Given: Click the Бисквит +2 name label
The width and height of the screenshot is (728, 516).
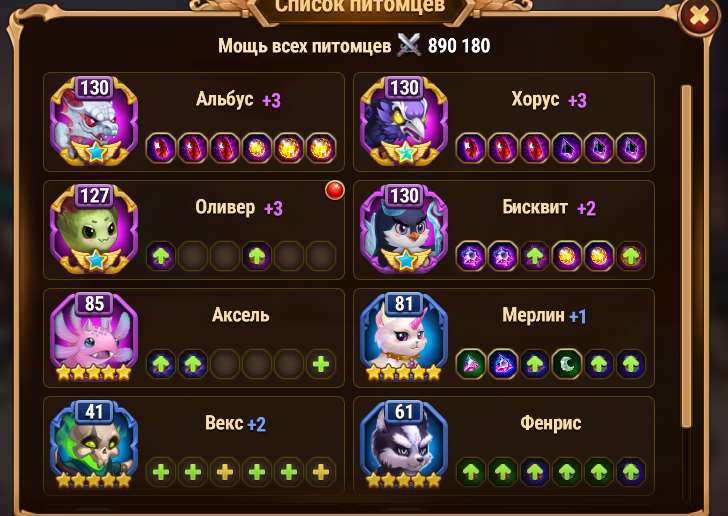Looking at the screenshot, I should 547,208.
